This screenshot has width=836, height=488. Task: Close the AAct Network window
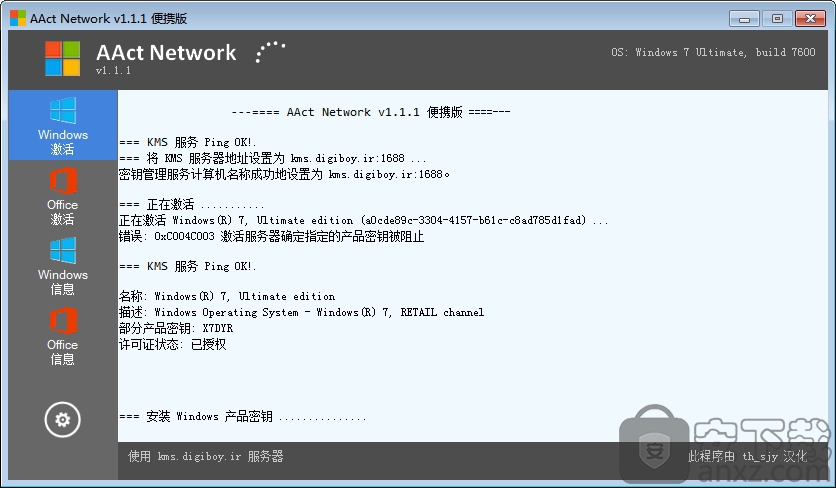click(x=810, y=19)
